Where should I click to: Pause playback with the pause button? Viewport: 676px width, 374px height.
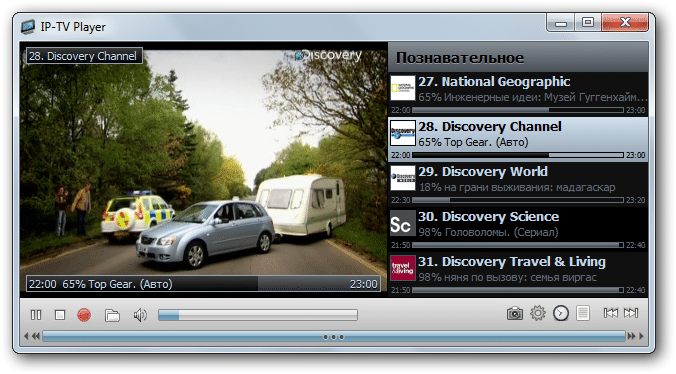tap(36, 315)
